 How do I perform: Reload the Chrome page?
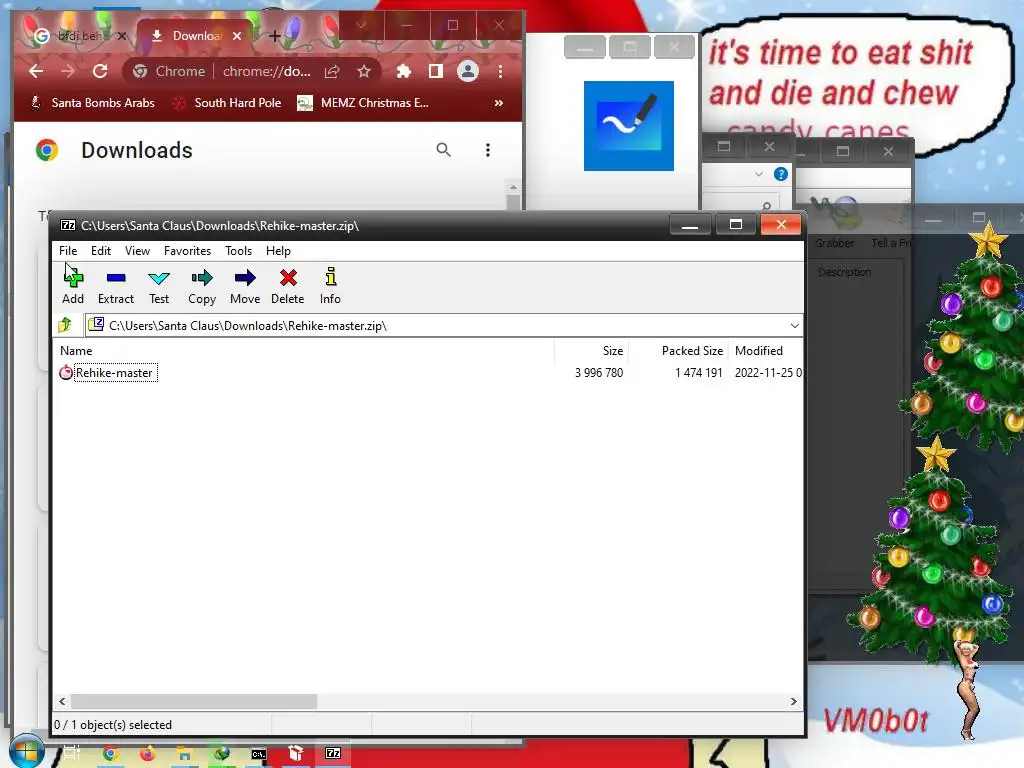click(100, 71)
